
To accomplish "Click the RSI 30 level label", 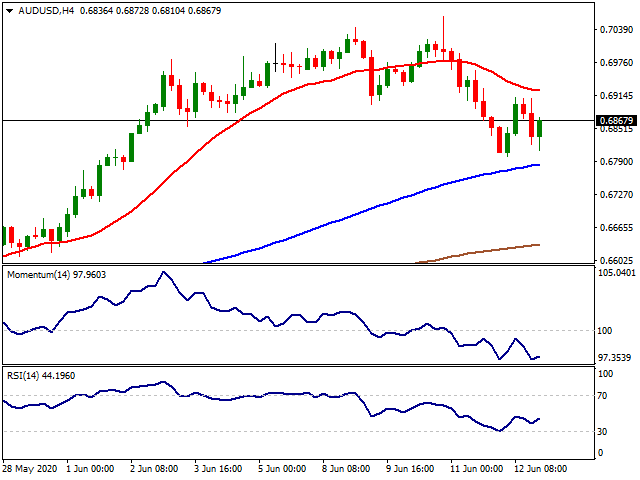I will [x=602, y=431].
